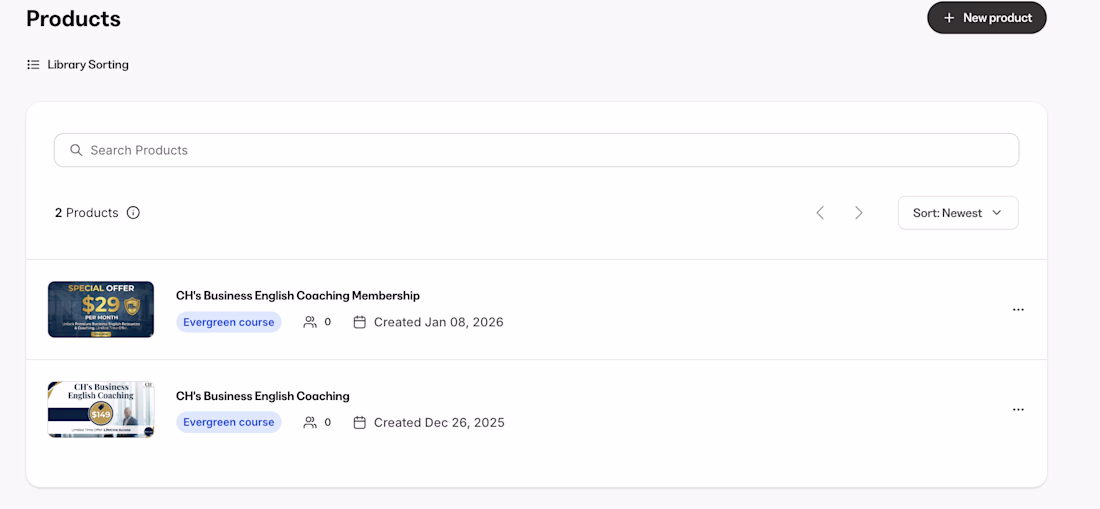Go to previous page with left chevron

click(x=820, y=213)
